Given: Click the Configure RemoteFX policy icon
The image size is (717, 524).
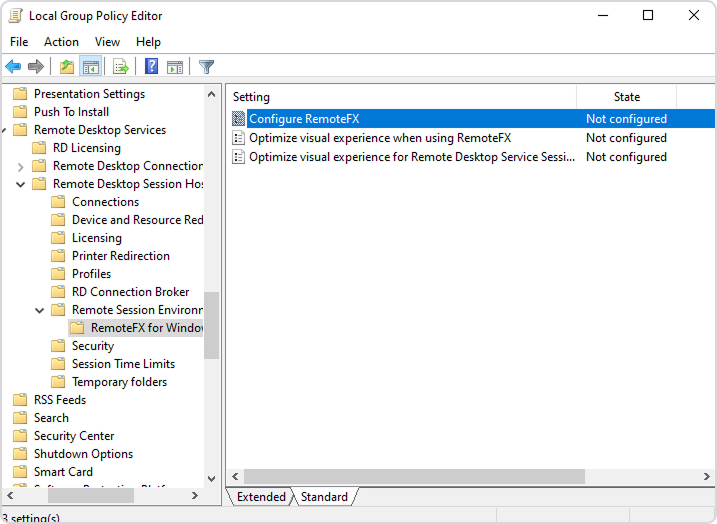Looking at the screenshot, I should click(238, 119).
